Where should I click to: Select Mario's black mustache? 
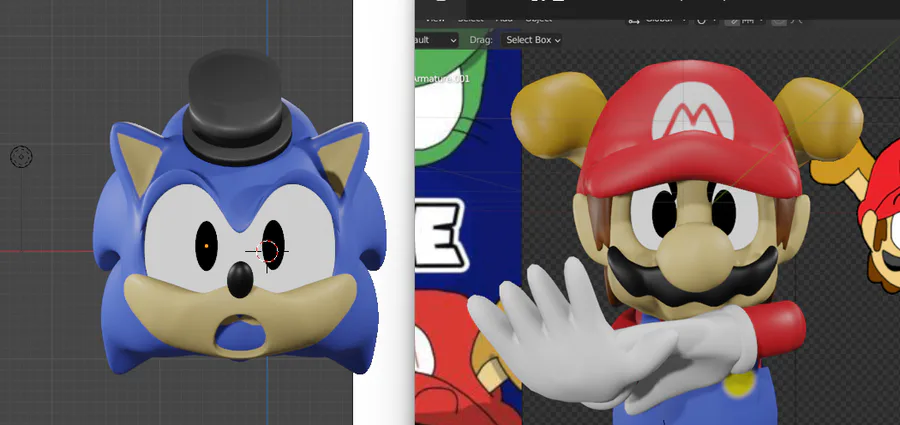pos(692,283)
